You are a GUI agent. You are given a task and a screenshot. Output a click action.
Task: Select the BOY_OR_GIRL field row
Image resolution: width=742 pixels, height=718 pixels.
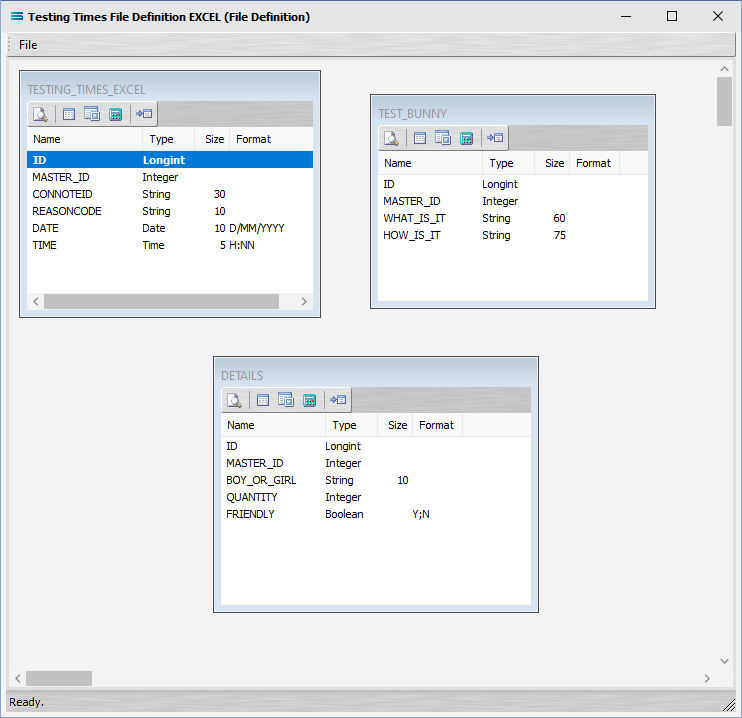coord(376,480)
